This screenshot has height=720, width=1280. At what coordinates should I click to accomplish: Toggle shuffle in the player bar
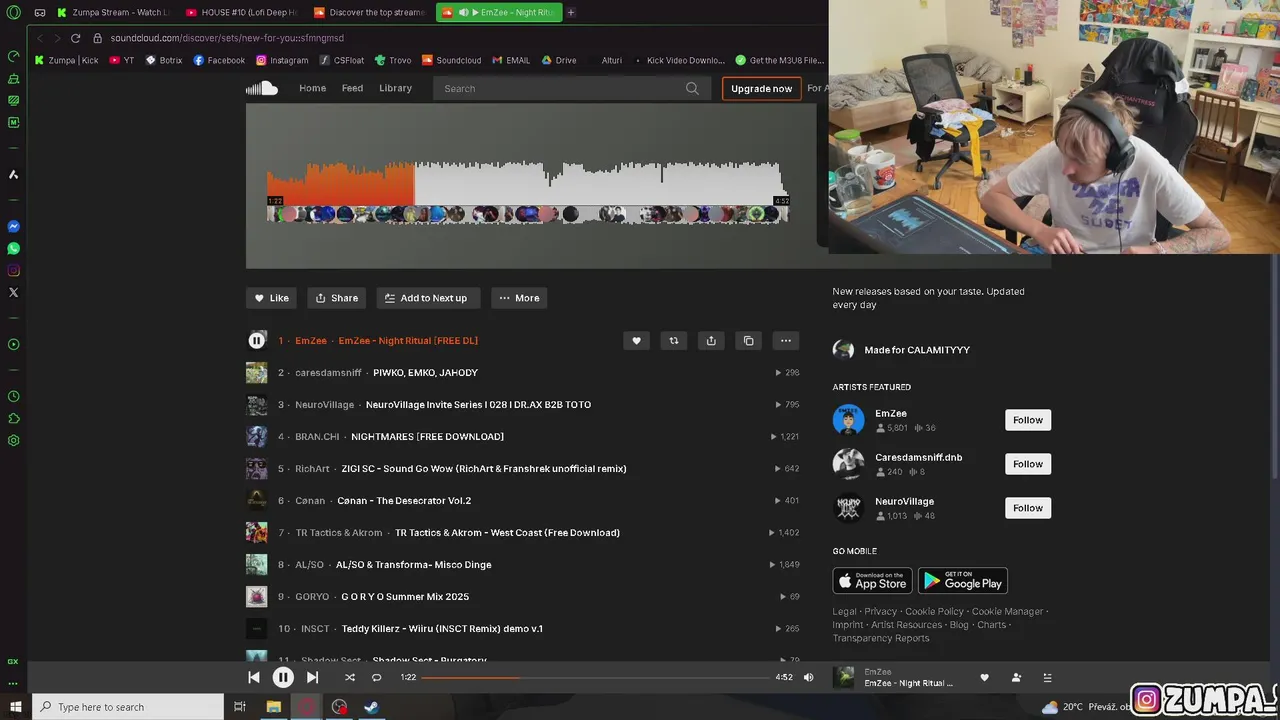349,677
